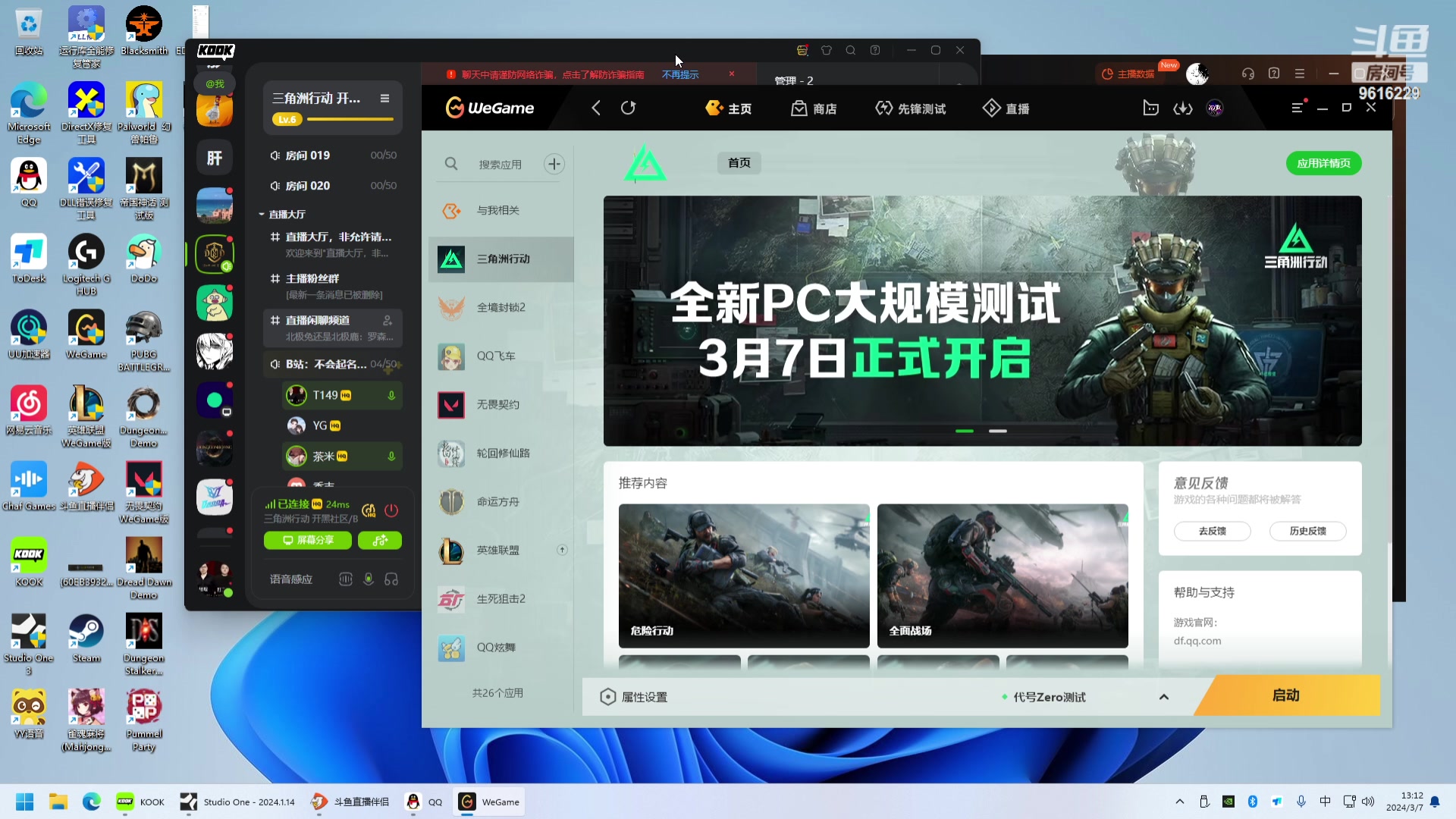Screen dimensions: 1456x819
Task: Switch to first banner slide indicator
Action: click(x=965, y=431)
